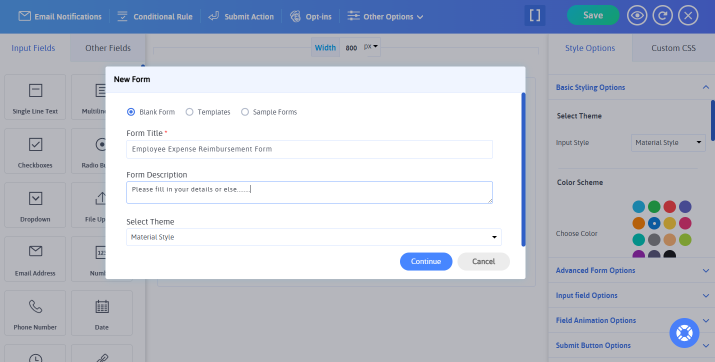Add a Radio Buttons field
Image resolution: width=715 pixels, height=362 pixels.
tap(89, 151)
